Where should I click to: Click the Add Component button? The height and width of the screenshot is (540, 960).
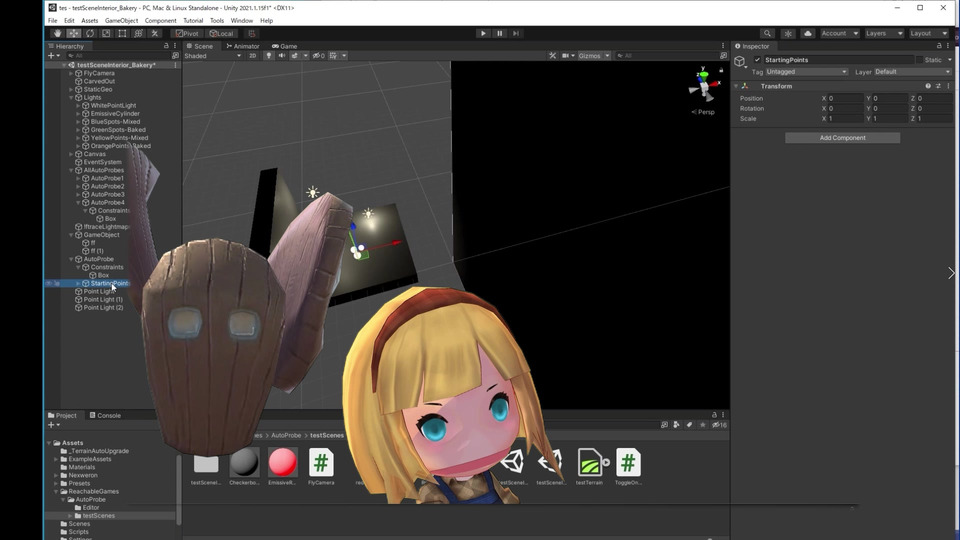842,138
